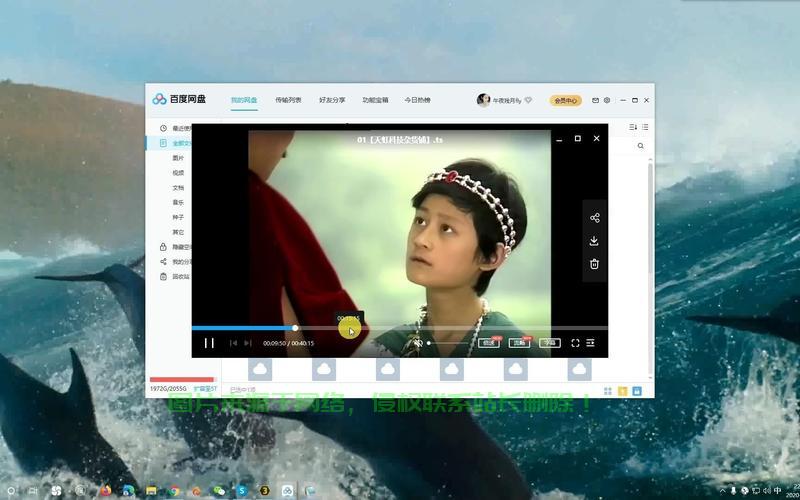Open the last cloud file thumbnail
The width and height of the screenshot is (800, 500).
click(579, 369)
